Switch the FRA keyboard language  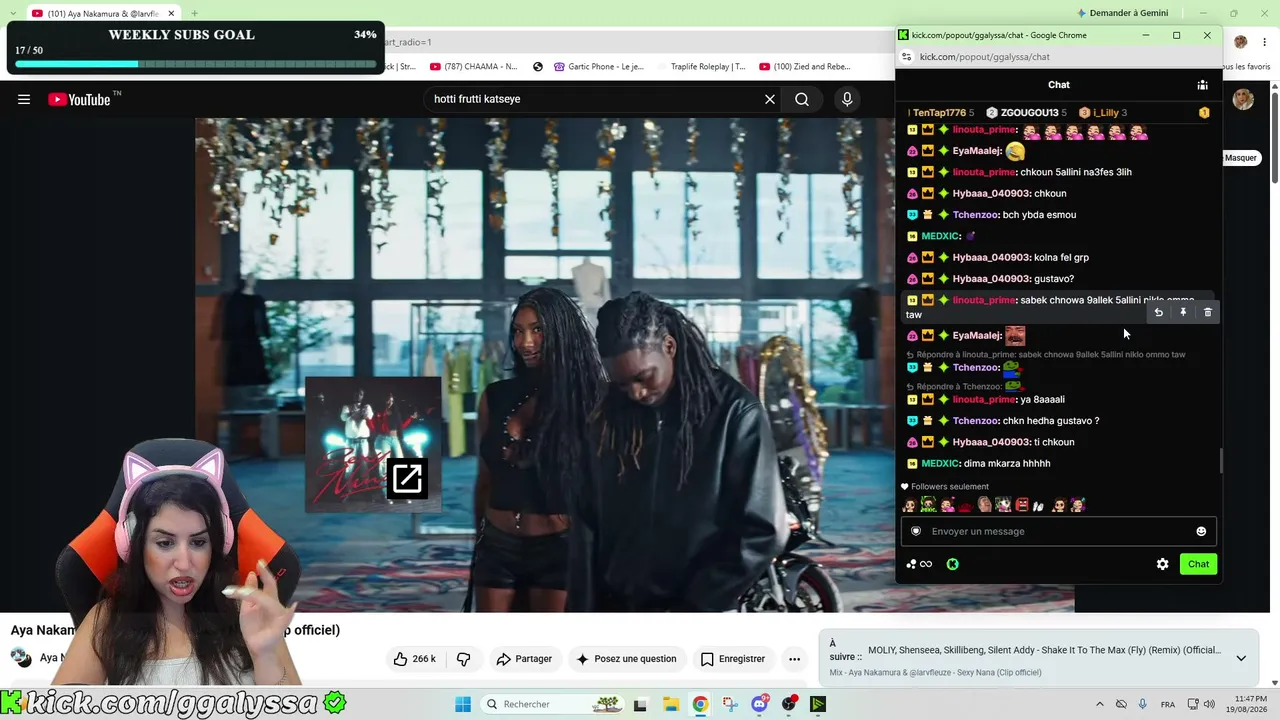point(1167,704)
